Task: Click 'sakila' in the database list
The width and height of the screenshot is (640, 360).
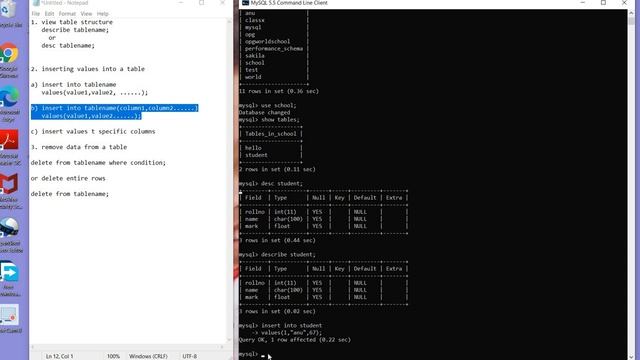Action: [x=255, y=56]
